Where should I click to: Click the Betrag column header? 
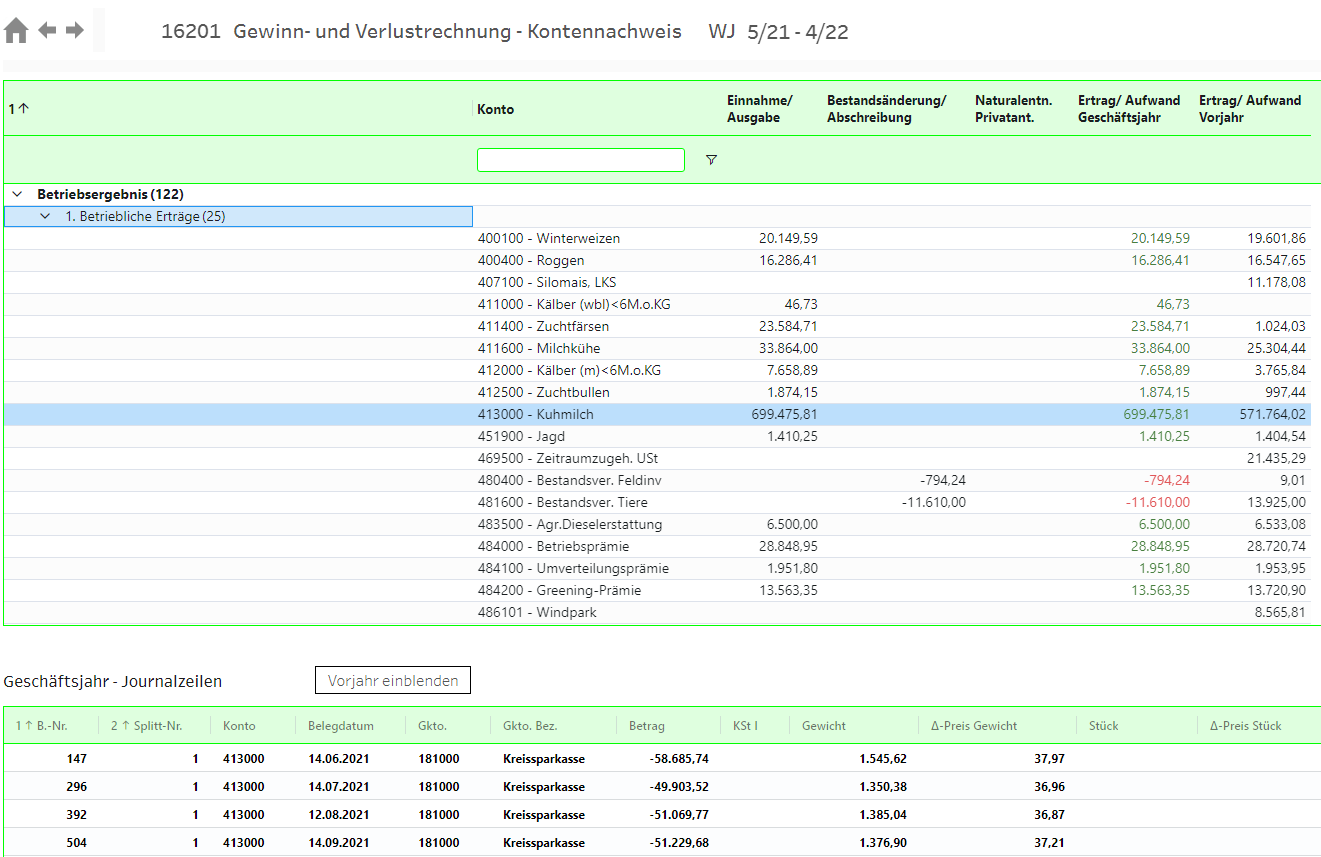click(x=646, y=726)
